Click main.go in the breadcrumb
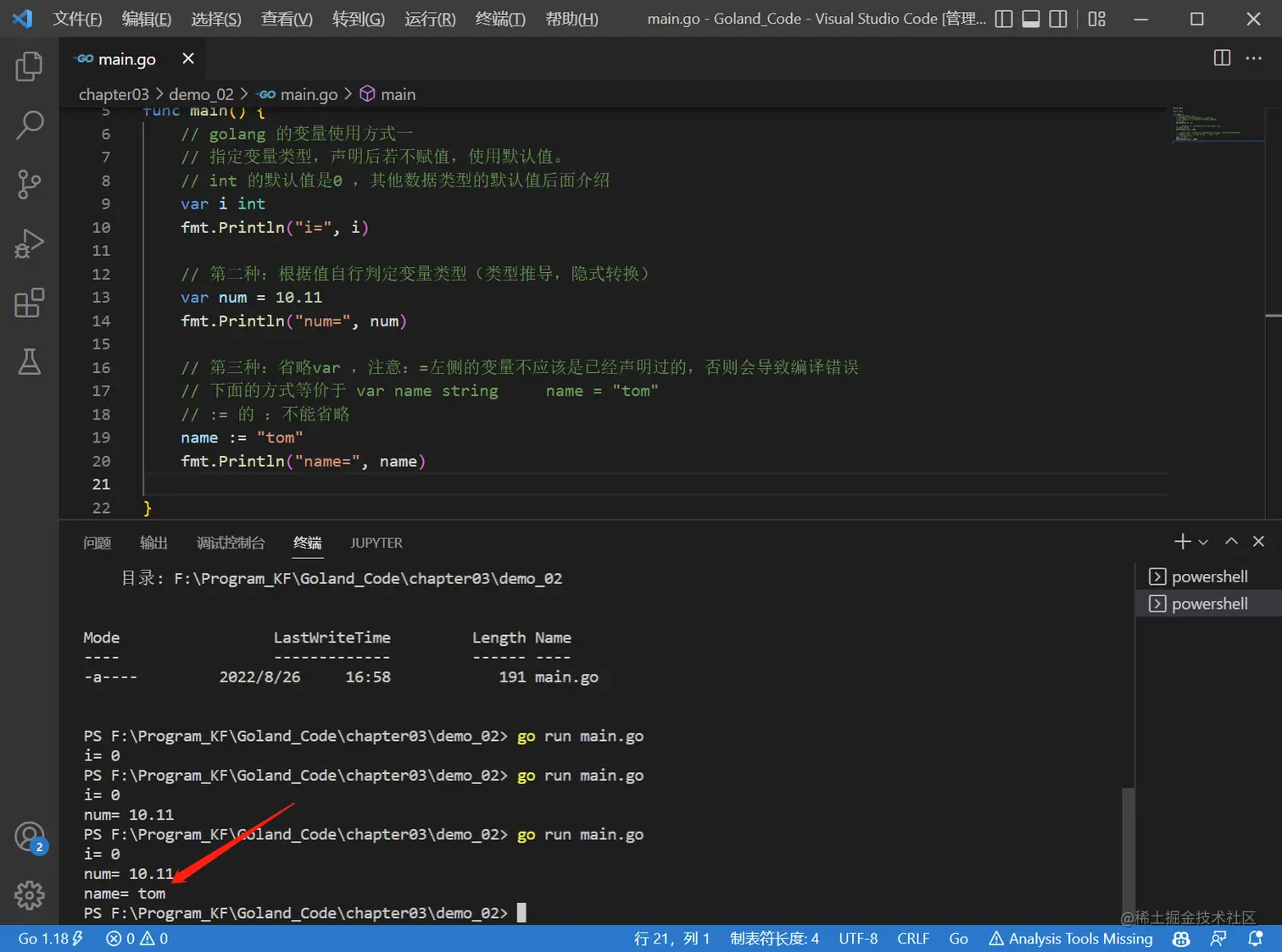 point(309,94)
